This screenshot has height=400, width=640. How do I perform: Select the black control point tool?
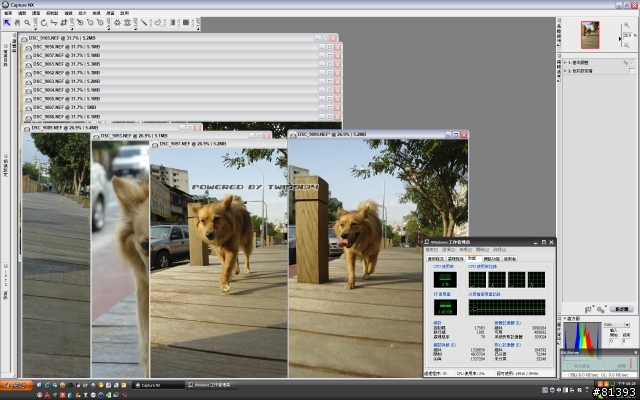point(80,22)
